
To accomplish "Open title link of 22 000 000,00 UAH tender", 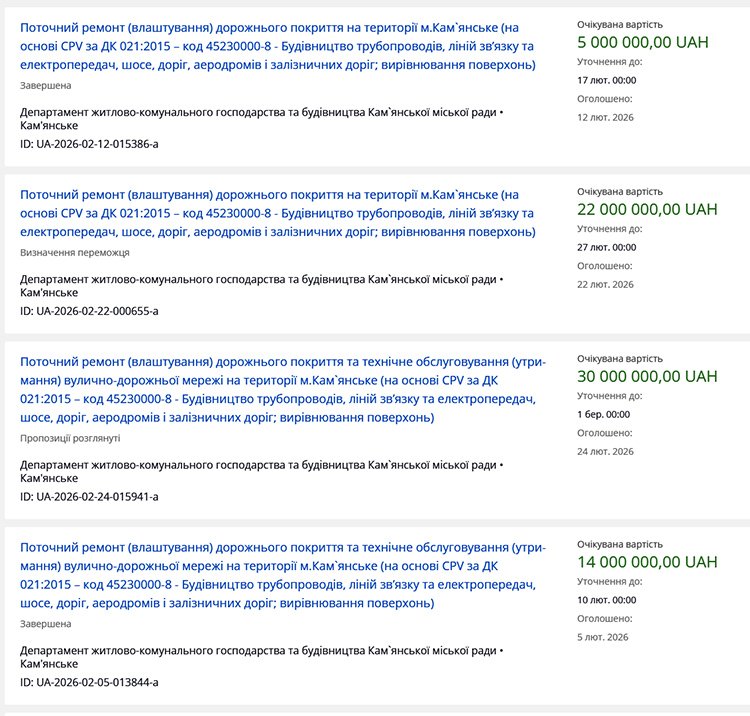I will [x=277, y=213].
